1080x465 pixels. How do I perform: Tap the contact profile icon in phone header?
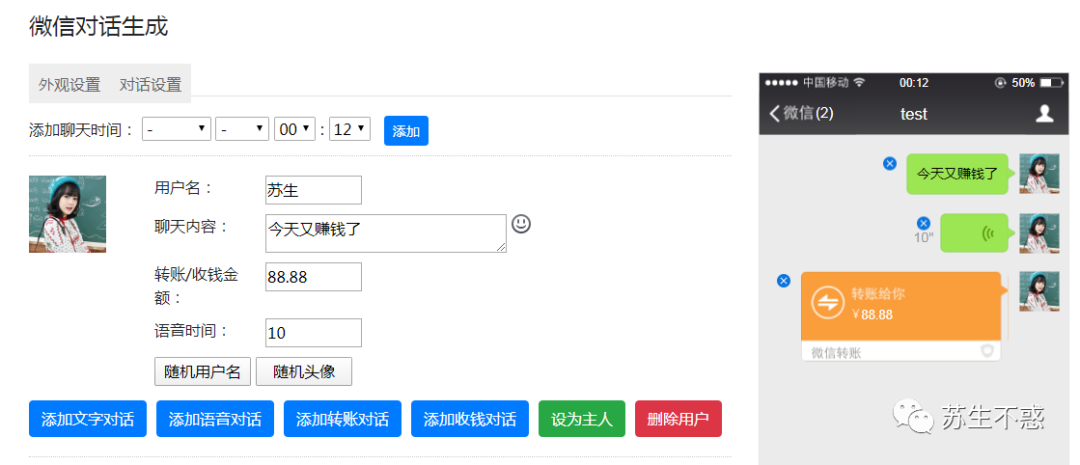coord(1044,114)
